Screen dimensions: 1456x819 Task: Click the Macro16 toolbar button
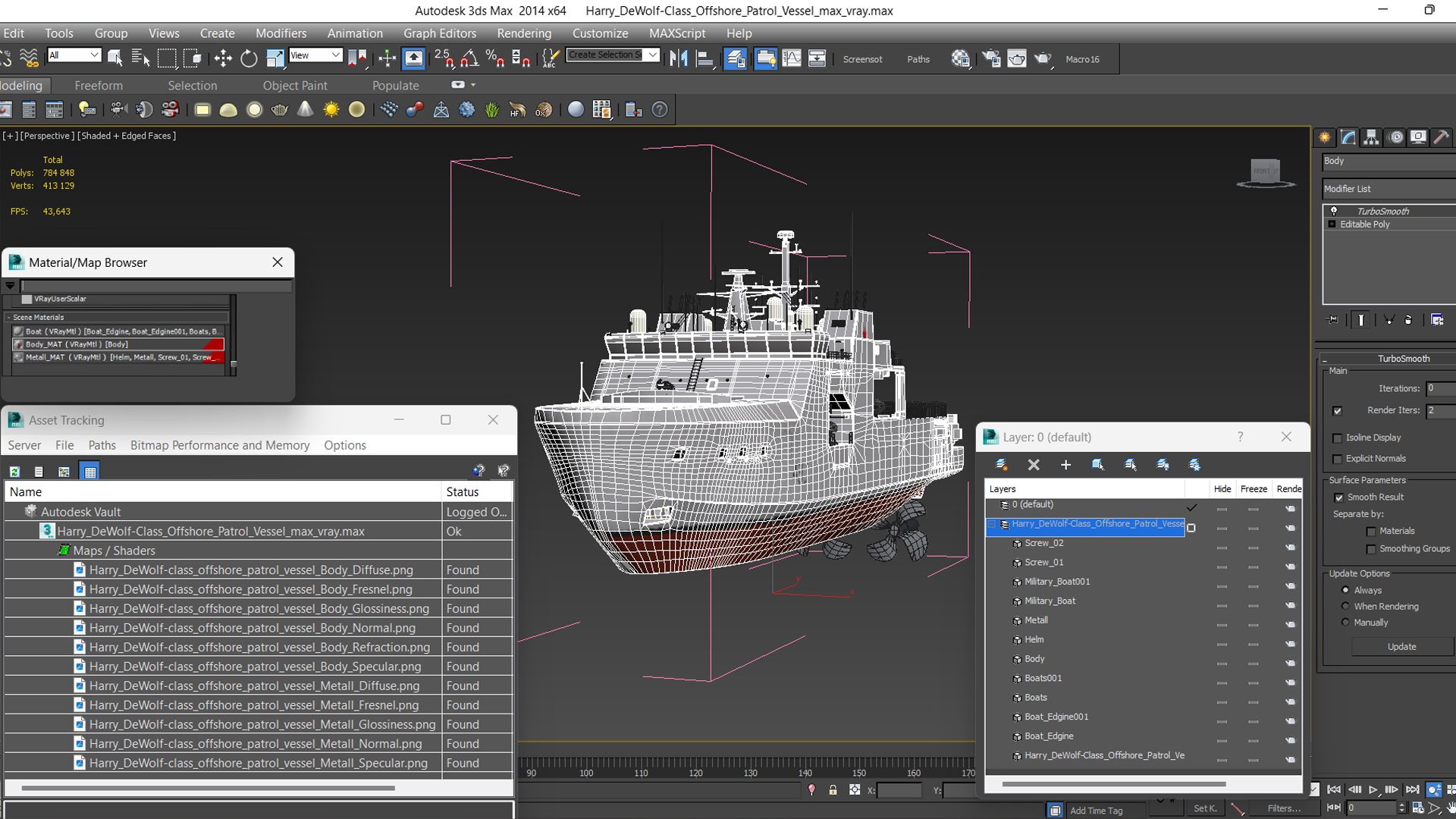[1082, 59]
